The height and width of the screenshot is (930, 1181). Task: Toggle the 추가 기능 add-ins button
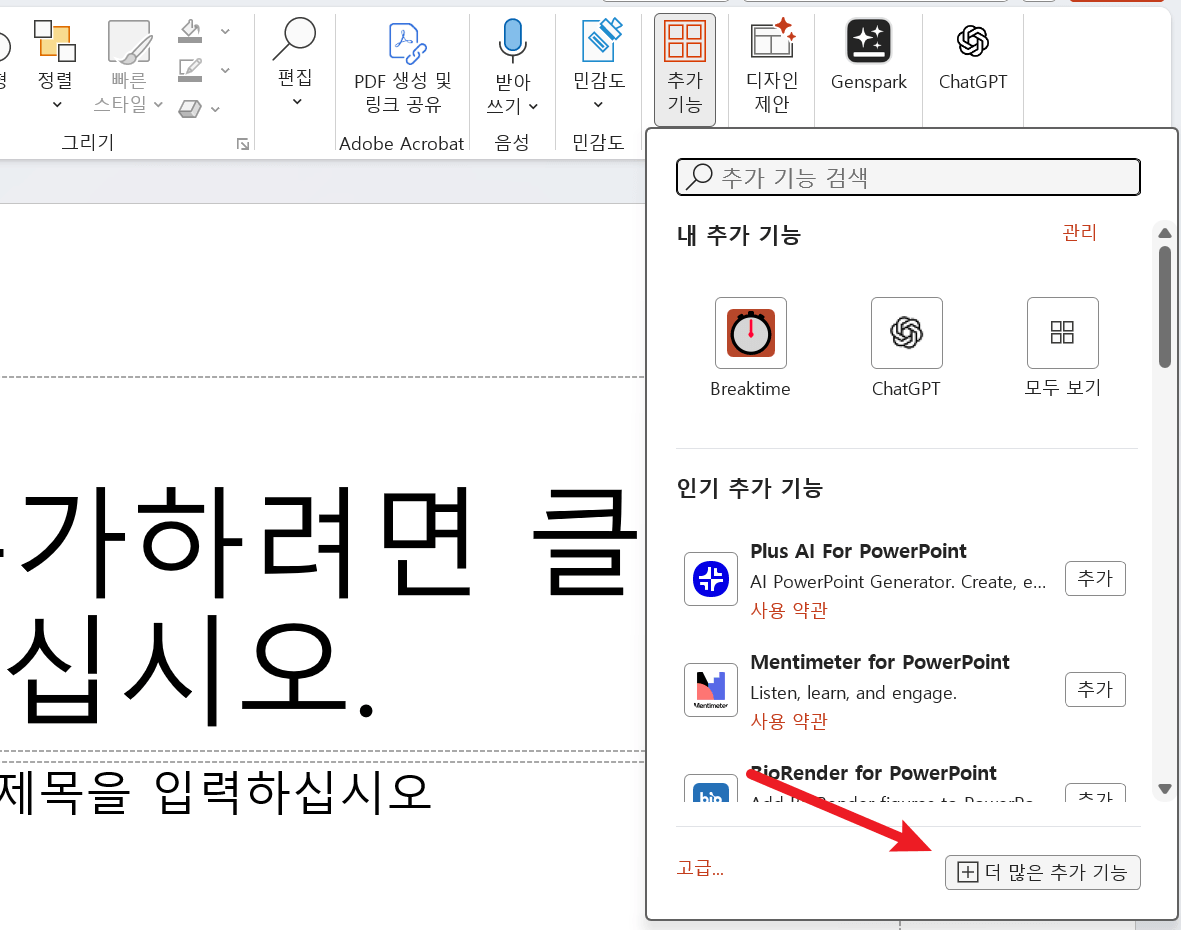(x=685, y=69)
